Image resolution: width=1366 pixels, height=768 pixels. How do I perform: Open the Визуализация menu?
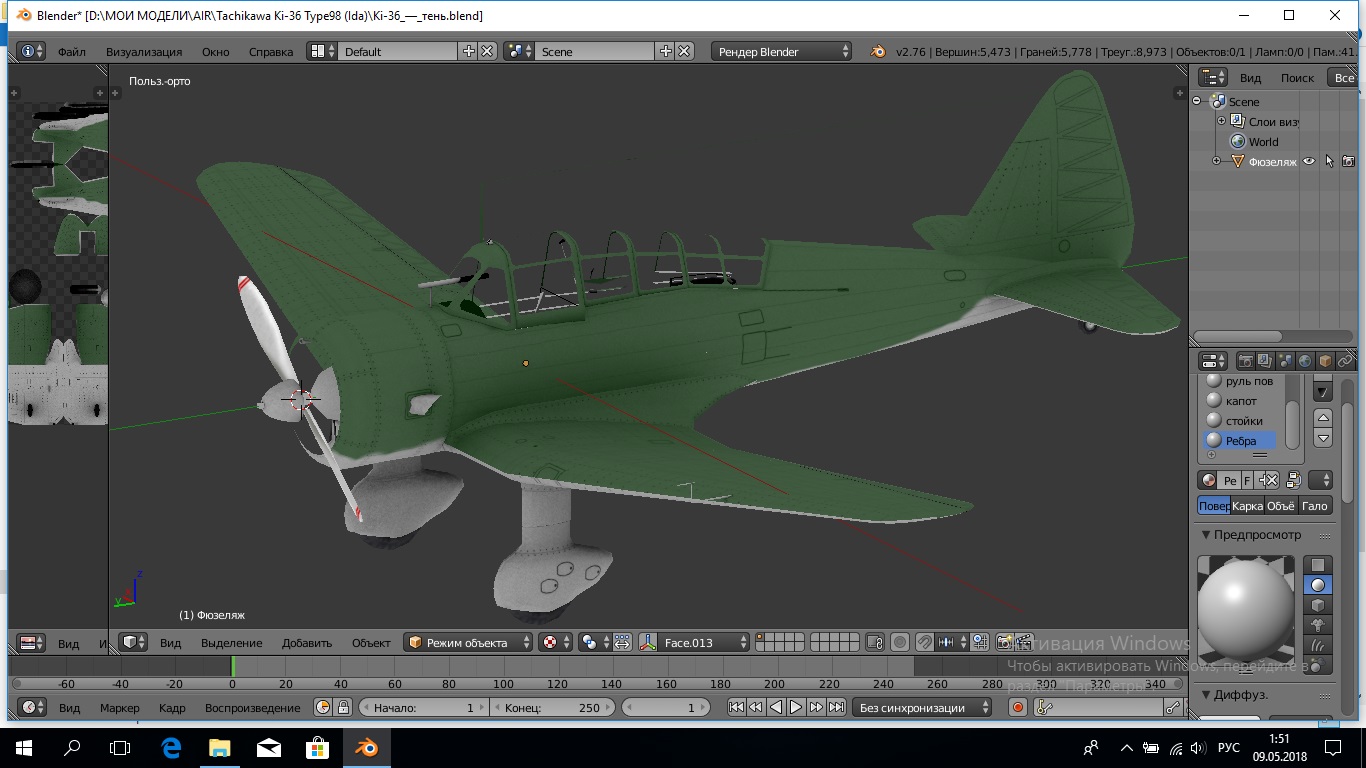(144, 52)
